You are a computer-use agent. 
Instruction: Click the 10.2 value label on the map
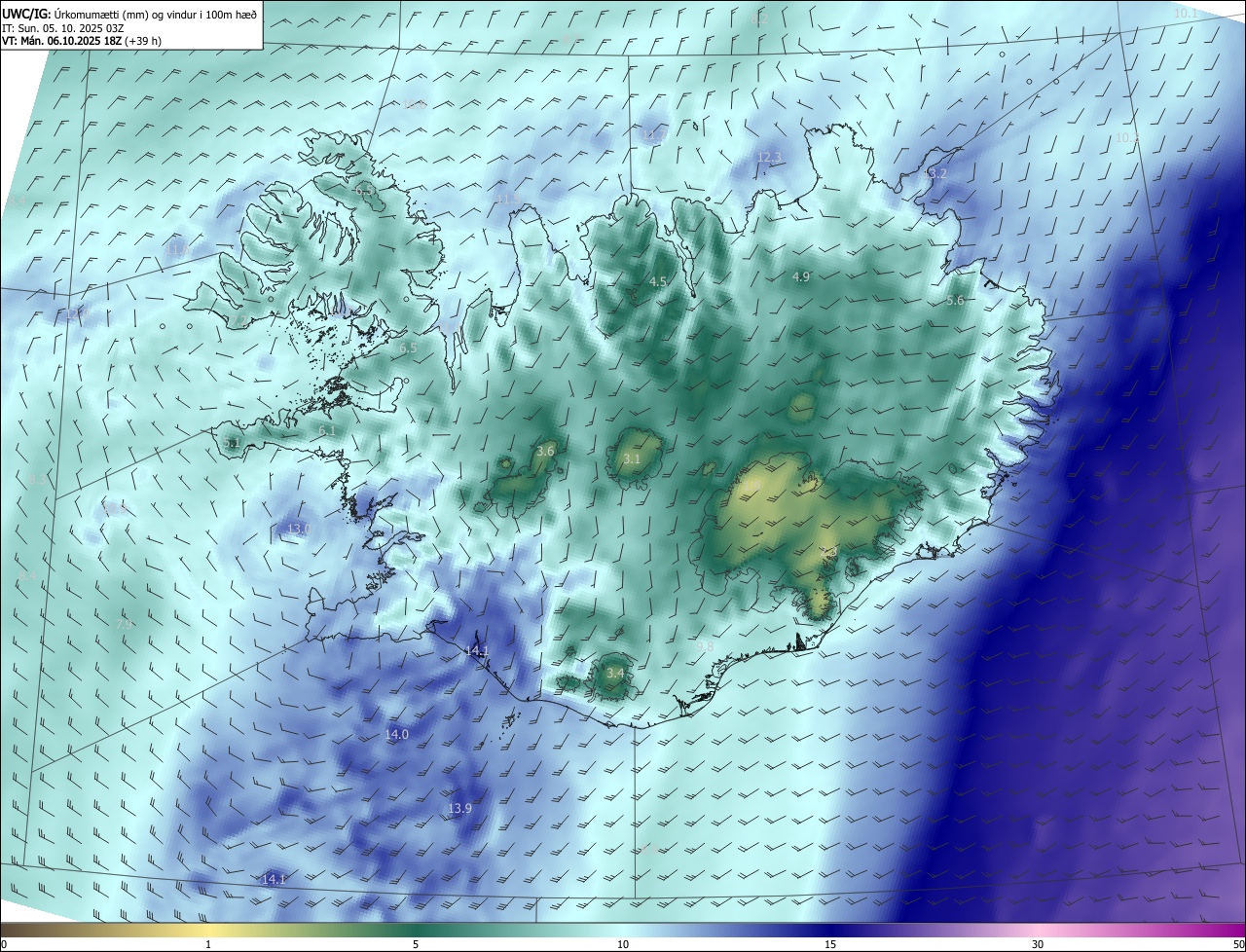[1126, 138]
